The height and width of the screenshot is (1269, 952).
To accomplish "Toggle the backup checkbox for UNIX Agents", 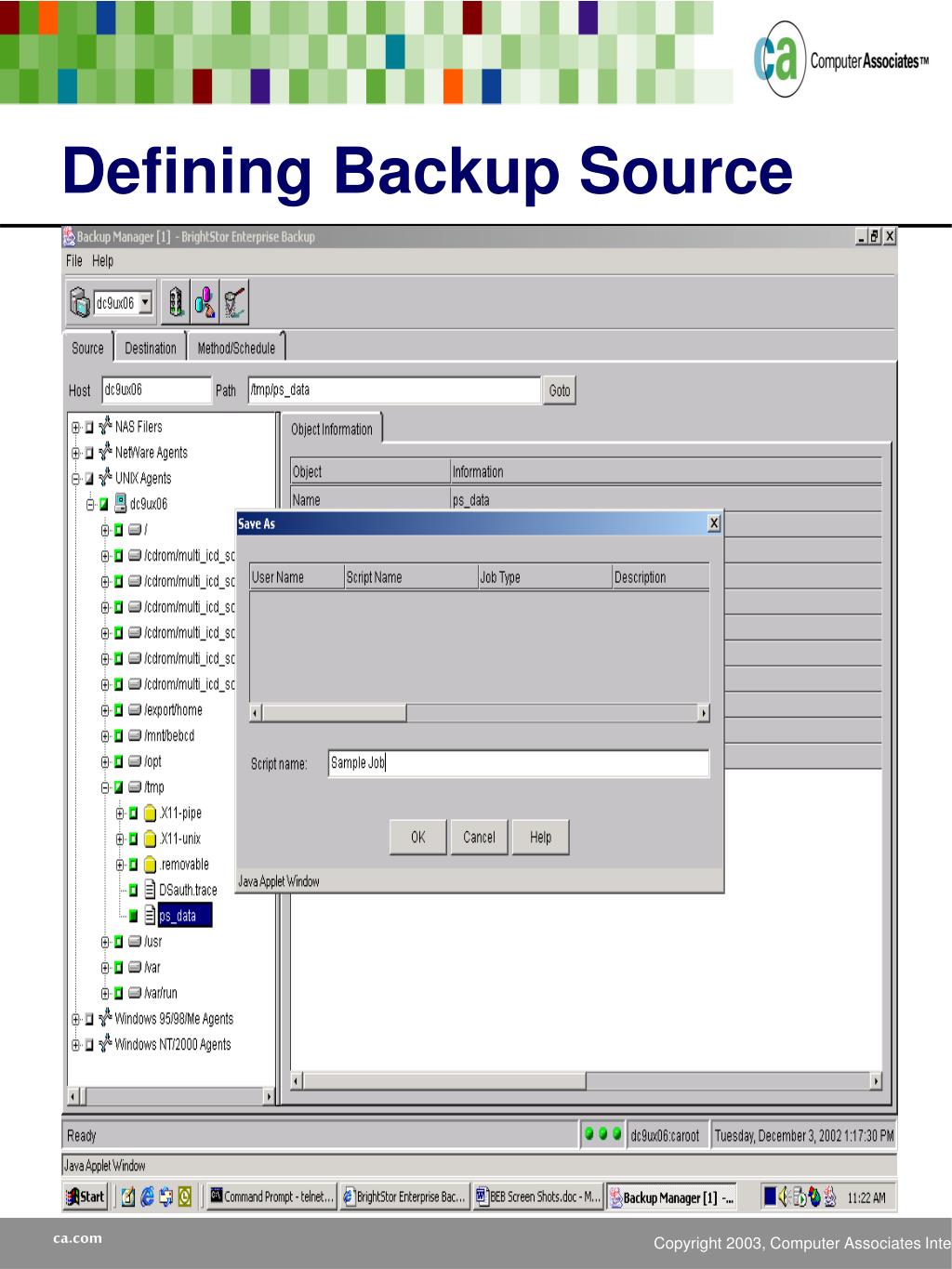I will pyautogui.click(x=89, y=480).
